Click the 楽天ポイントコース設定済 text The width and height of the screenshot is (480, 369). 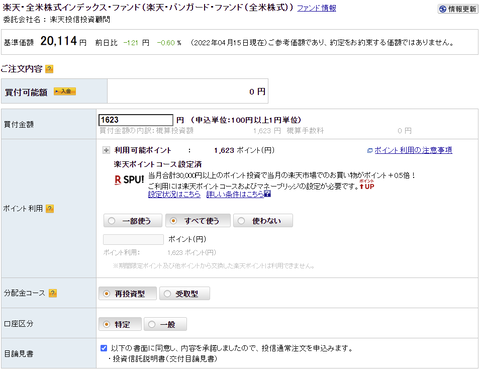point(157,164)
